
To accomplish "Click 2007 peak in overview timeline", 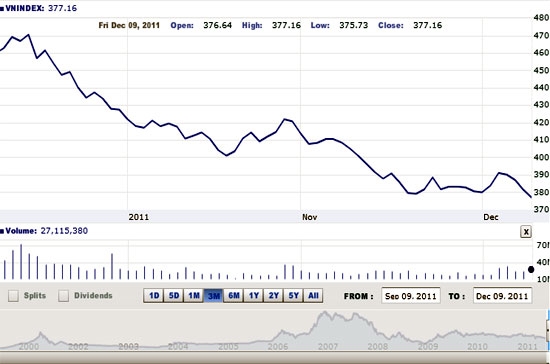I will 325,313.
